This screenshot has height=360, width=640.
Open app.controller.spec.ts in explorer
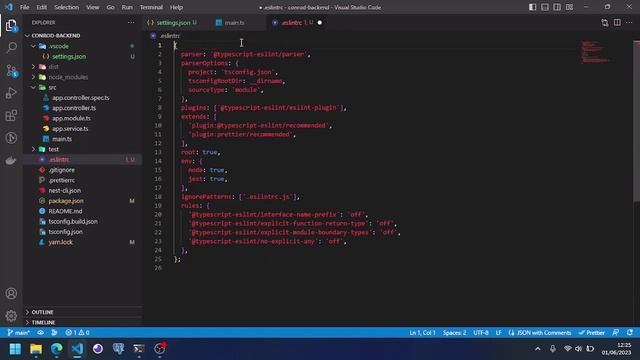click(x=83, y=98)
